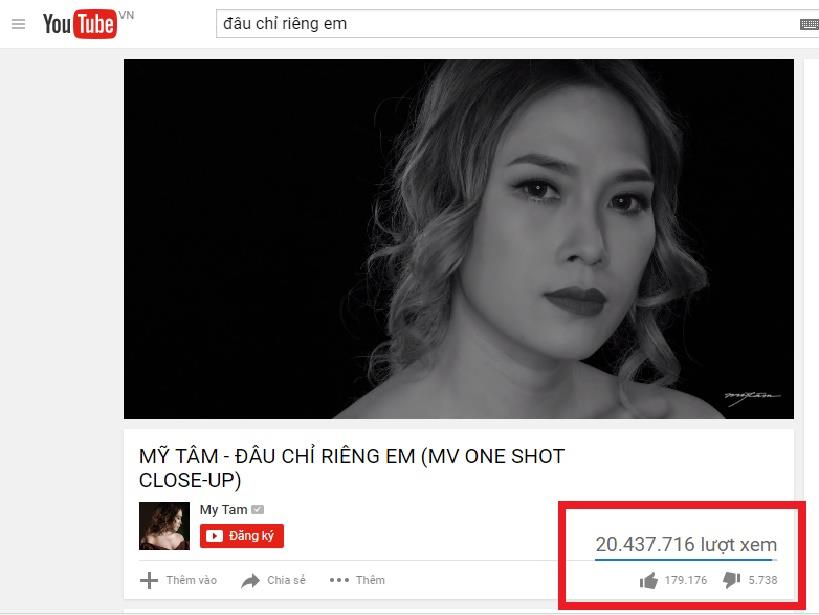Click the My Tam channel avatar thumbnail

[x=165, y=526]
